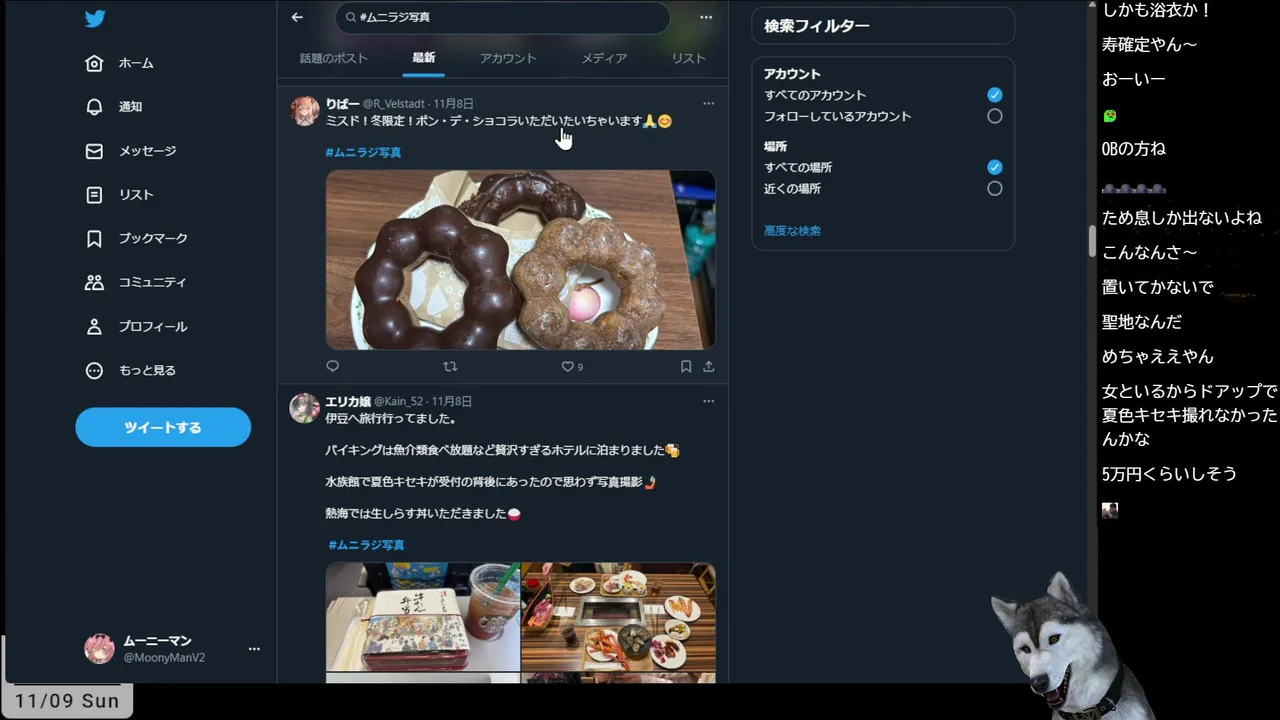Viewport: 1280px width, 720px height.
Task: Switch to the アカウント tab
Action: pos(508,58)
